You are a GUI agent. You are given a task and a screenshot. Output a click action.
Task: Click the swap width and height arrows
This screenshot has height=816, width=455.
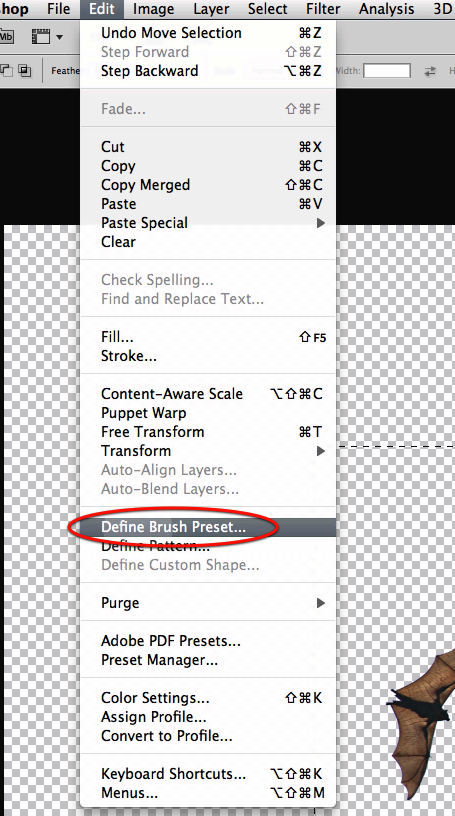click(430, 71)
